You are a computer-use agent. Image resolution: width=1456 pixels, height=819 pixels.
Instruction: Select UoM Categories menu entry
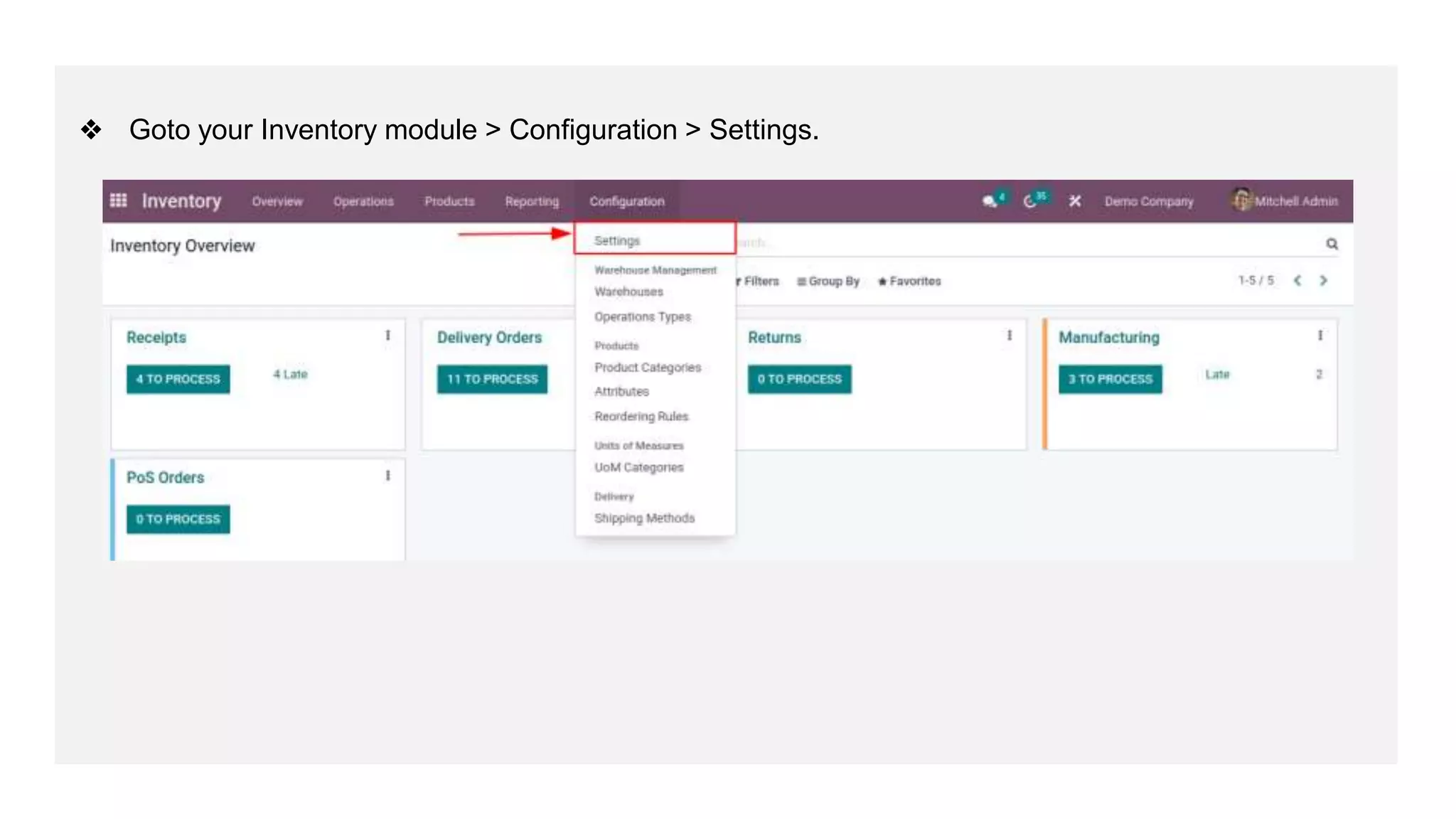pyautogui.click(x=638, y=467)
